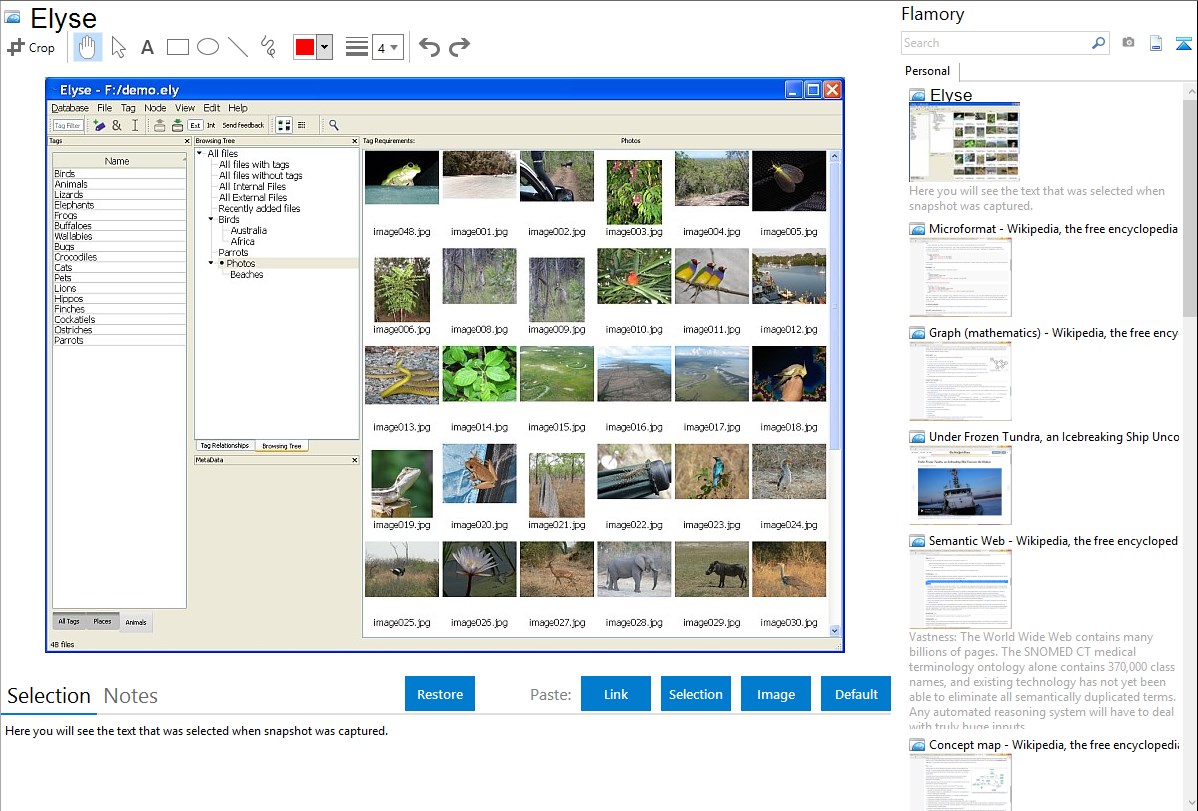This screenshot has width=1198, height=811.
Task: Pick the ellipse shape tool
Action: pos(208,47)
